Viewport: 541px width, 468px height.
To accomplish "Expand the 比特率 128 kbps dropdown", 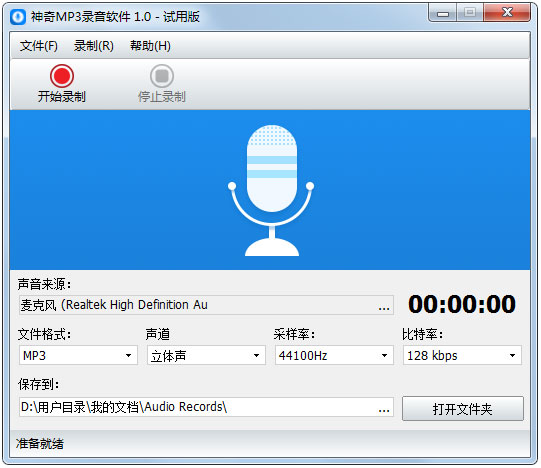I will [462, 355].
